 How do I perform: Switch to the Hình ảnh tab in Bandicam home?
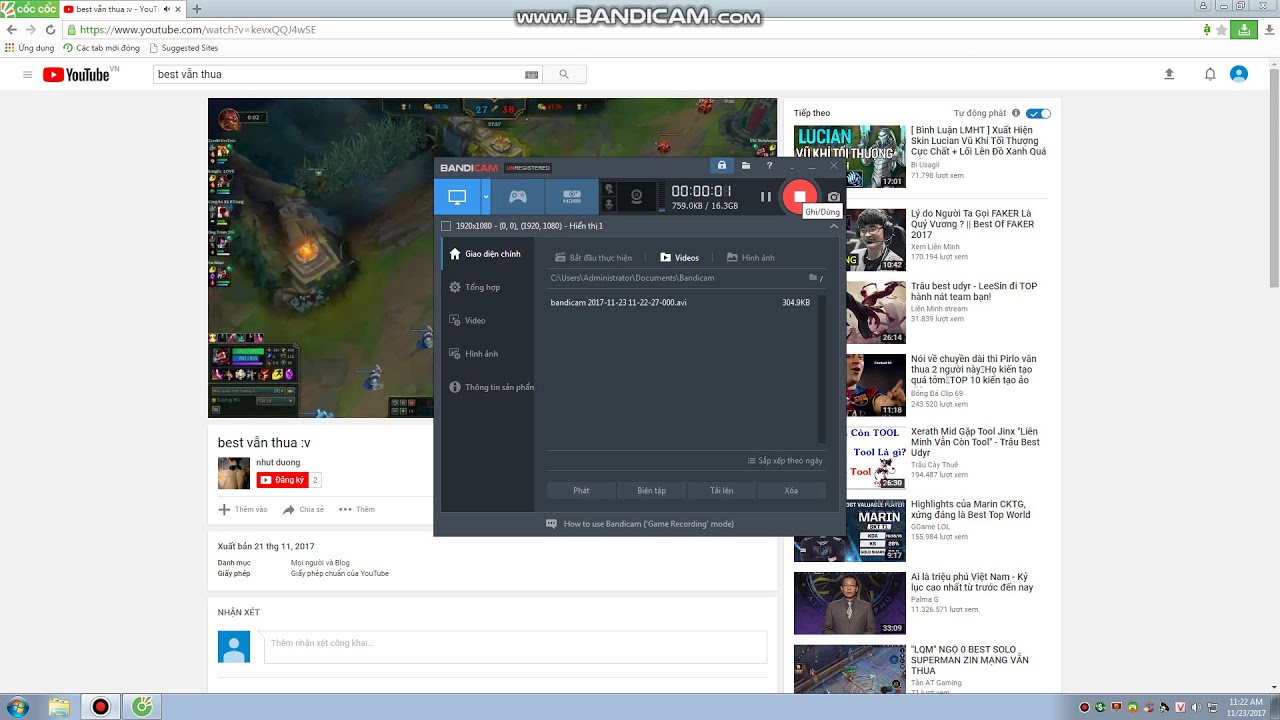[x=751, y=258]
